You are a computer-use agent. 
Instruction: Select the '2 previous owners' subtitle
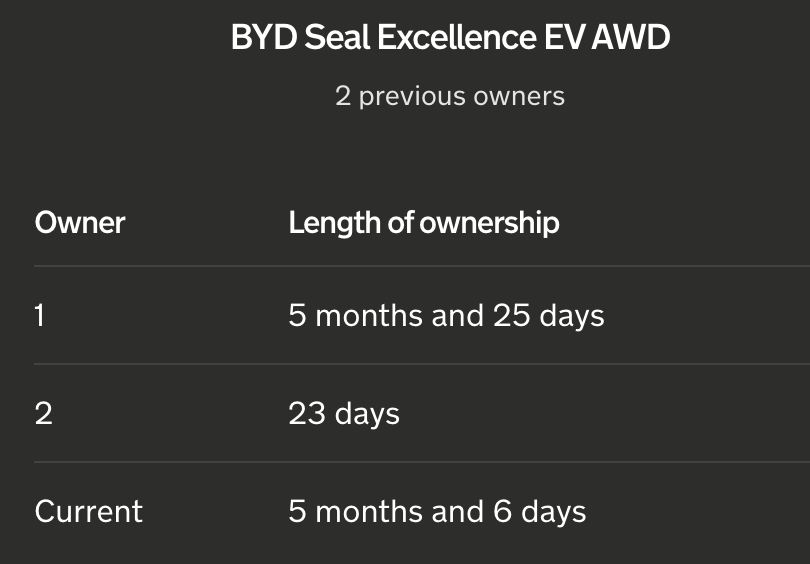450,96
